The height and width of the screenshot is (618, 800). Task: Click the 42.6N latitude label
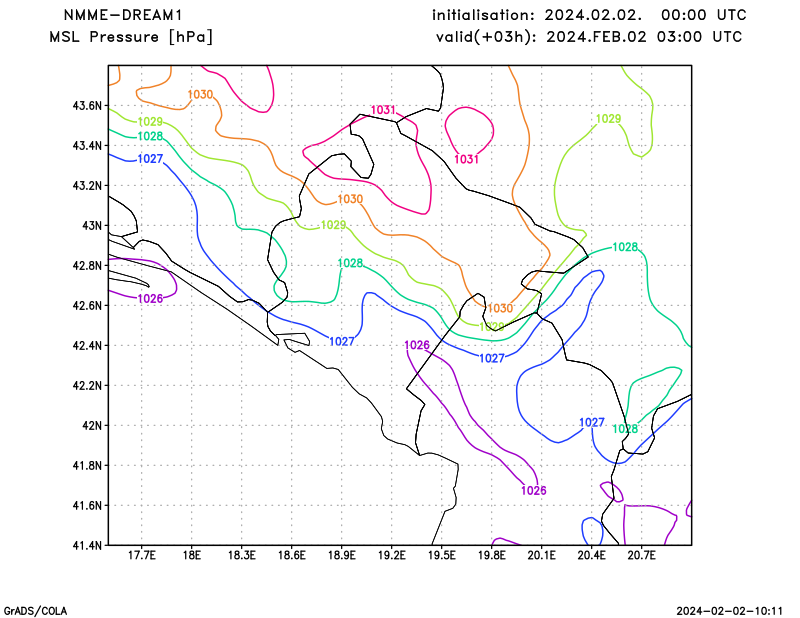click(x=87, y=305)
